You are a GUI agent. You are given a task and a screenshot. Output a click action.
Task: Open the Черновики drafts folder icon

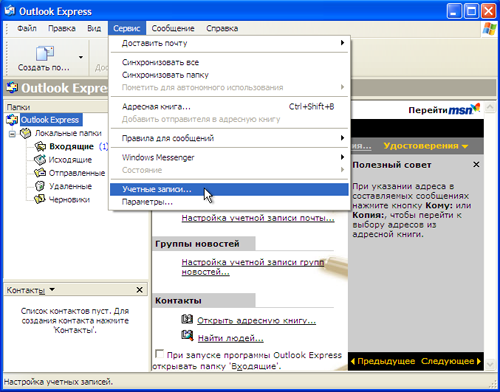coord(40,199)
